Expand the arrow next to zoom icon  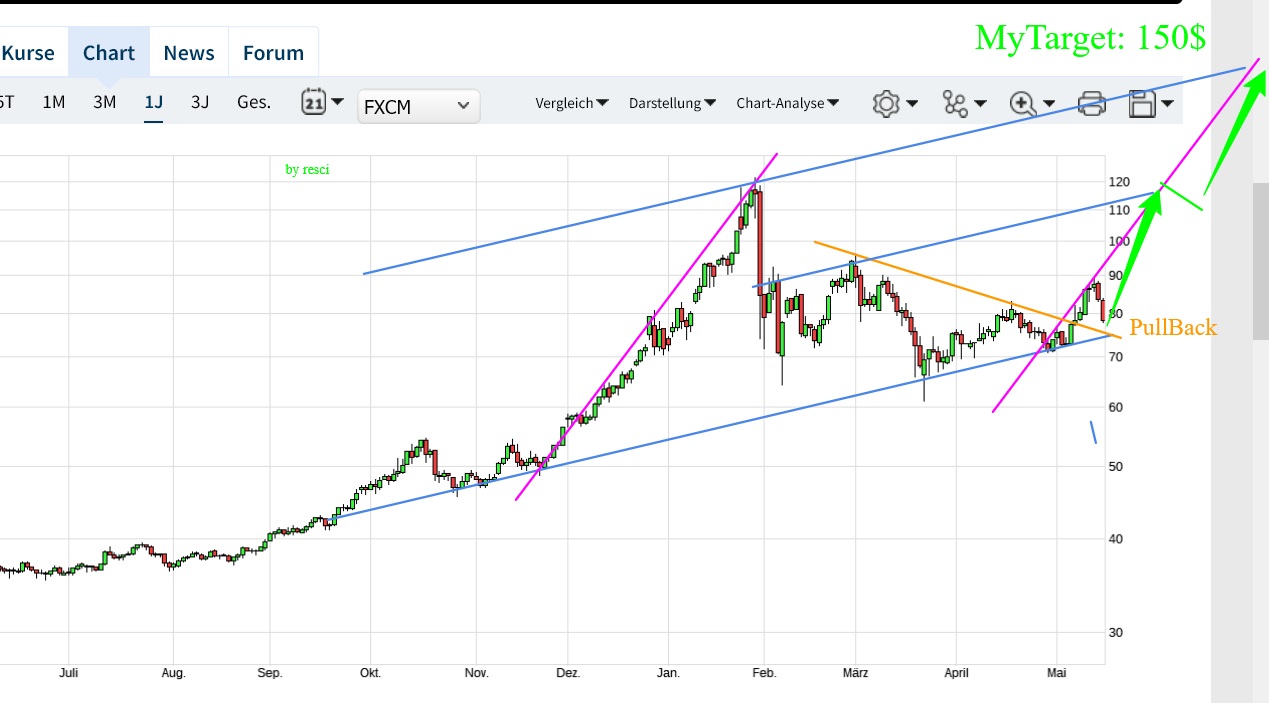click(x=1048, y=103)
